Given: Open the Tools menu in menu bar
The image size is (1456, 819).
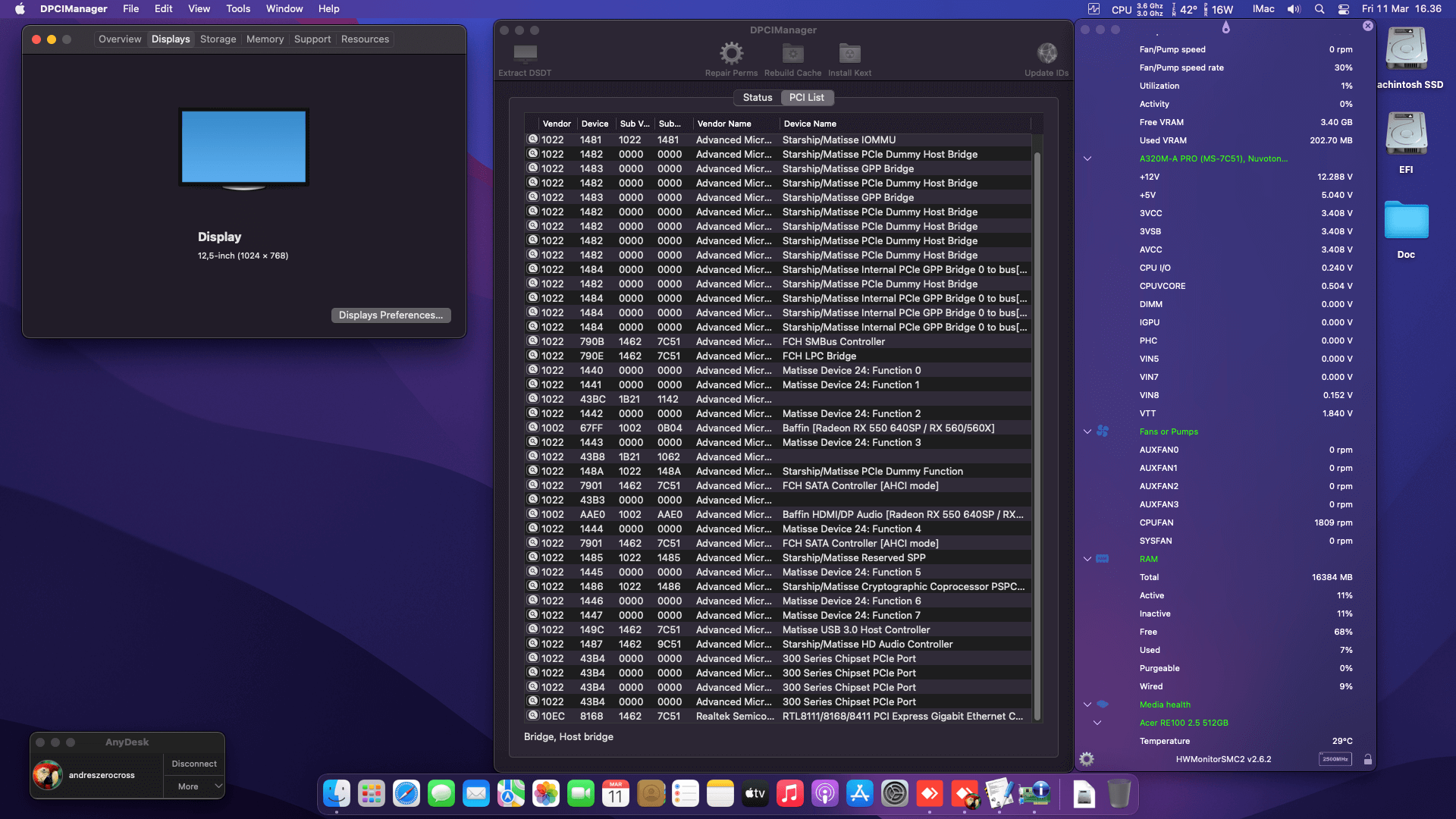Looking at the screenshot, I should 238,9.
